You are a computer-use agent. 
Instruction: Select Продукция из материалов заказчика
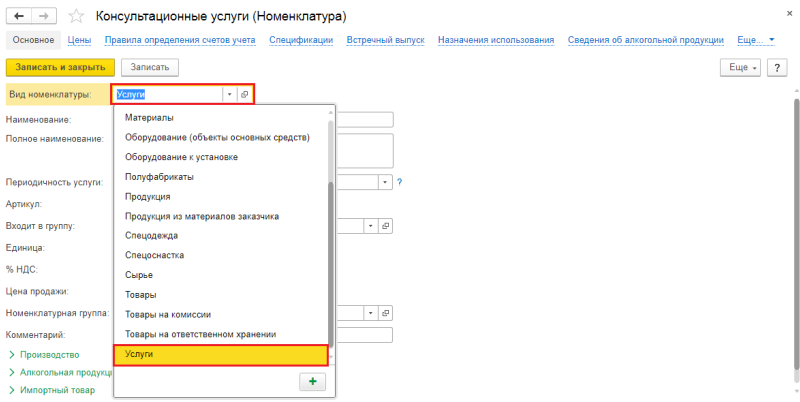pos(220,216)
